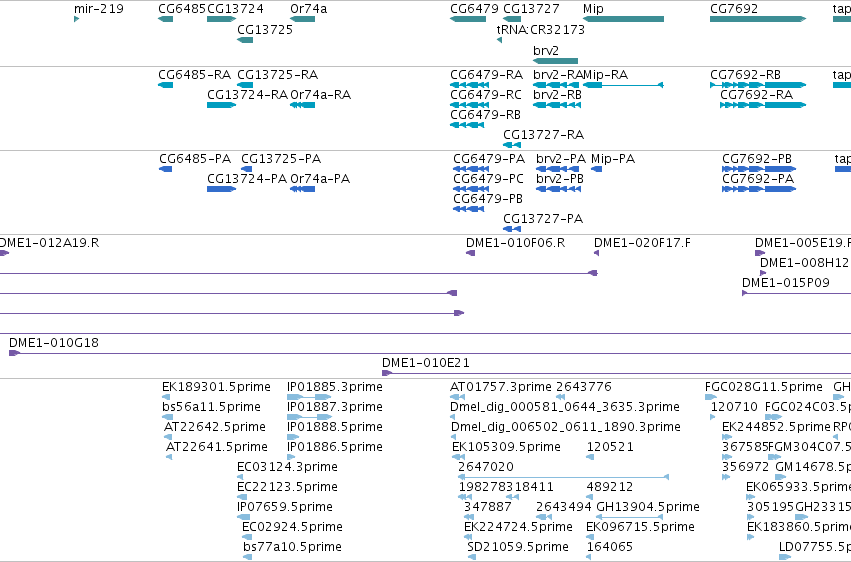Click the SD21059.5prime EST label
The height and width of the screenshot is (562, 851).
click(518, 547)
